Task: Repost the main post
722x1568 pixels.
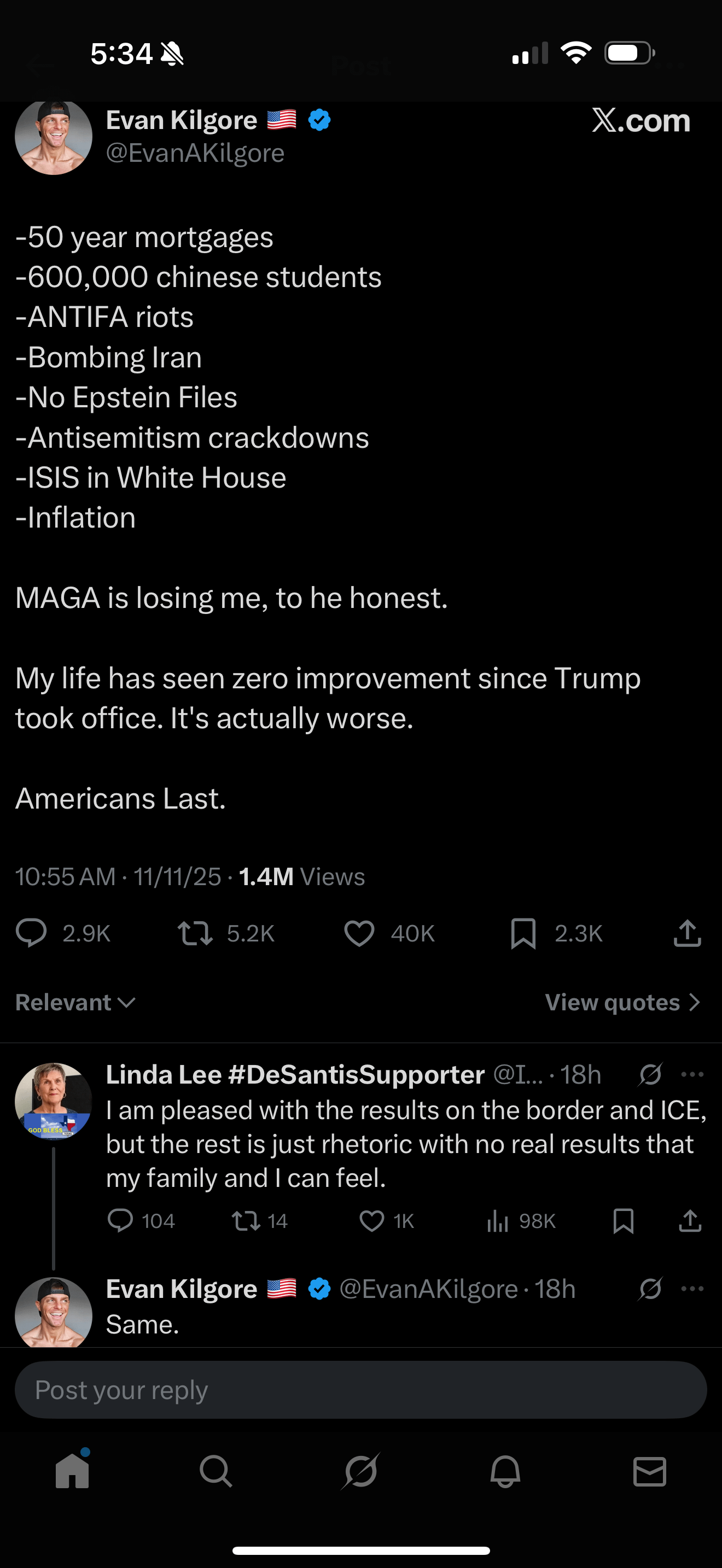Action: (195, 933)
